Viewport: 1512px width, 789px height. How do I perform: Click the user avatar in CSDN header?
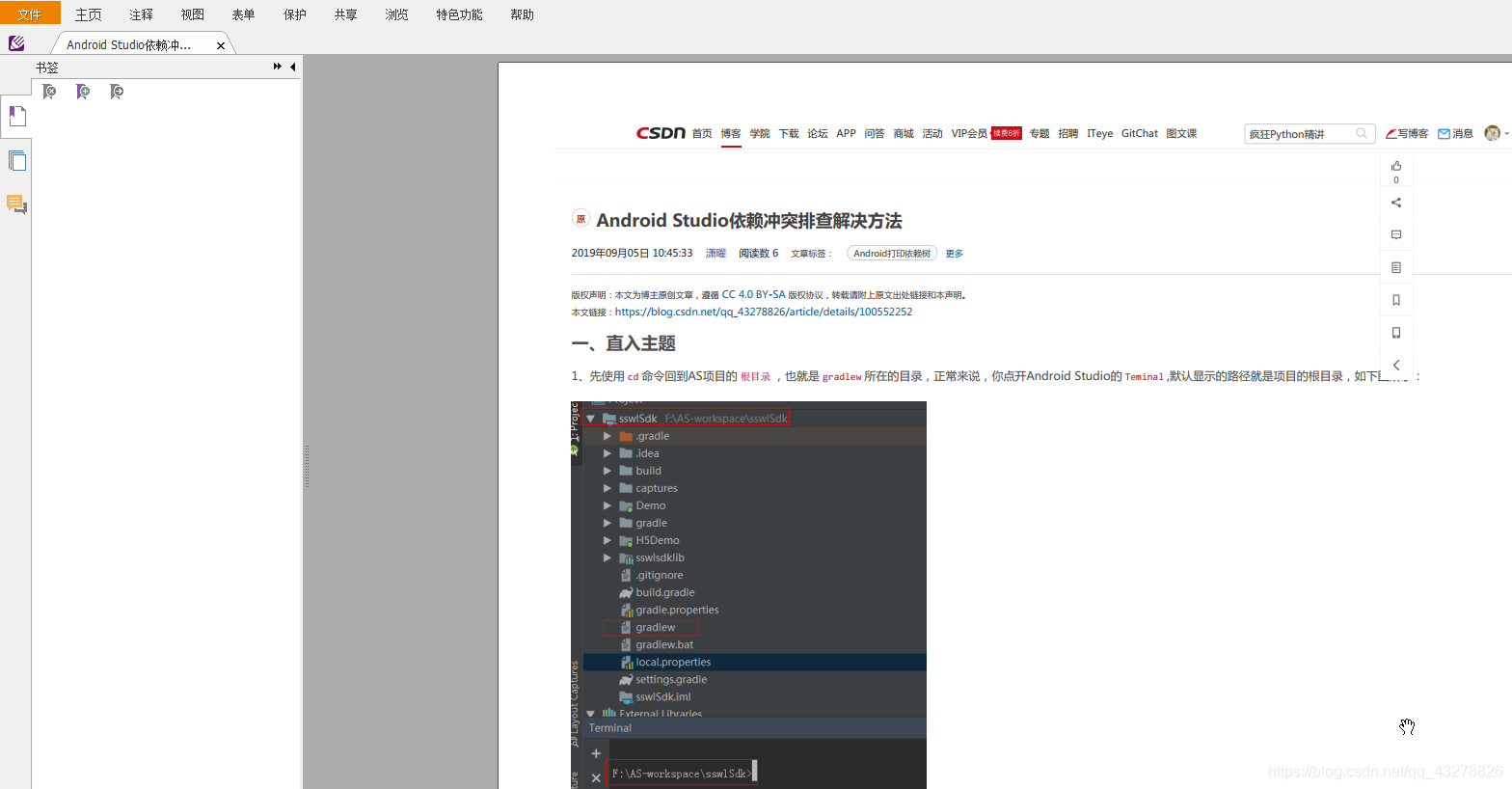point(1493,133)
